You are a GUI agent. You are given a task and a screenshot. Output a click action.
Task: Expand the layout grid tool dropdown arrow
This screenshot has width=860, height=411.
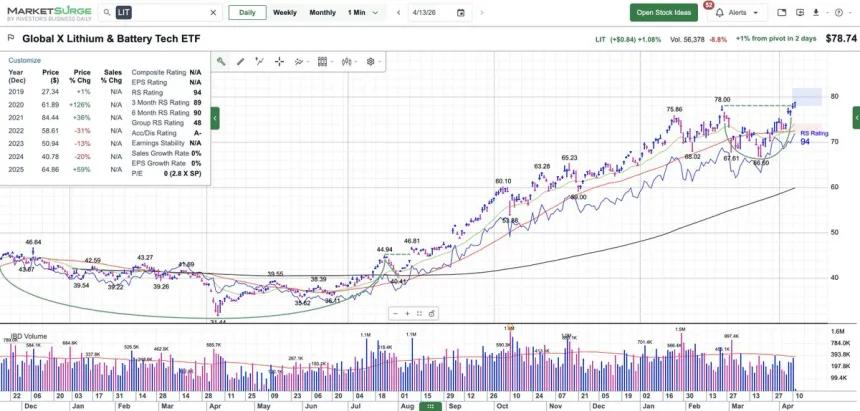coord(332,62)
